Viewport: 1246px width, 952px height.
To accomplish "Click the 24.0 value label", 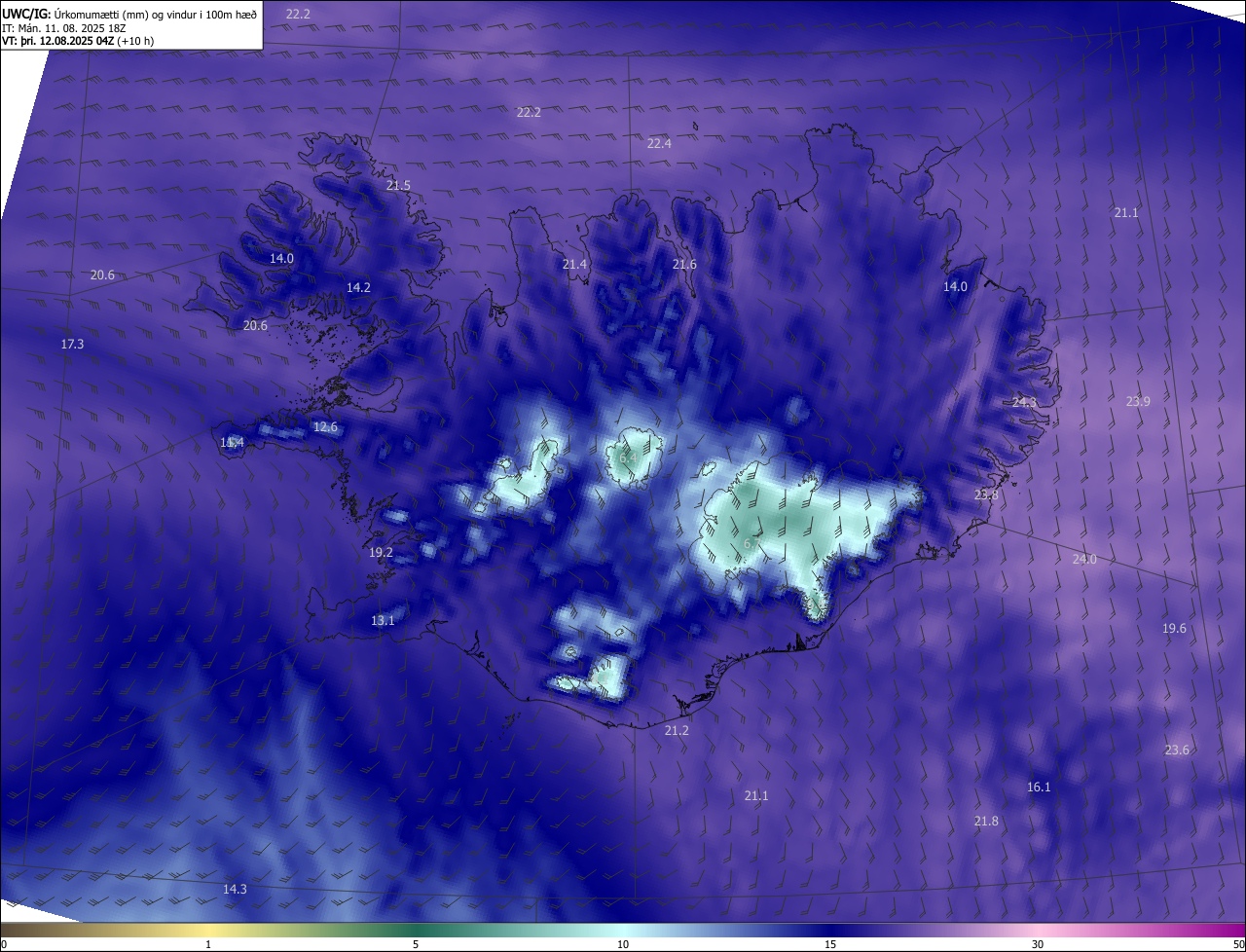I will point(1083,559).
